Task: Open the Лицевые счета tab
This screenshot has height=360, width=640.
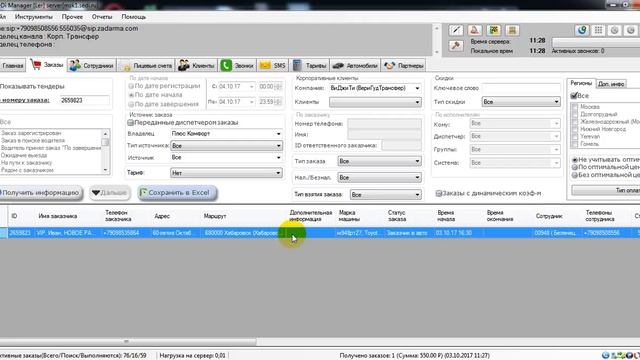Action: (146, 65)
